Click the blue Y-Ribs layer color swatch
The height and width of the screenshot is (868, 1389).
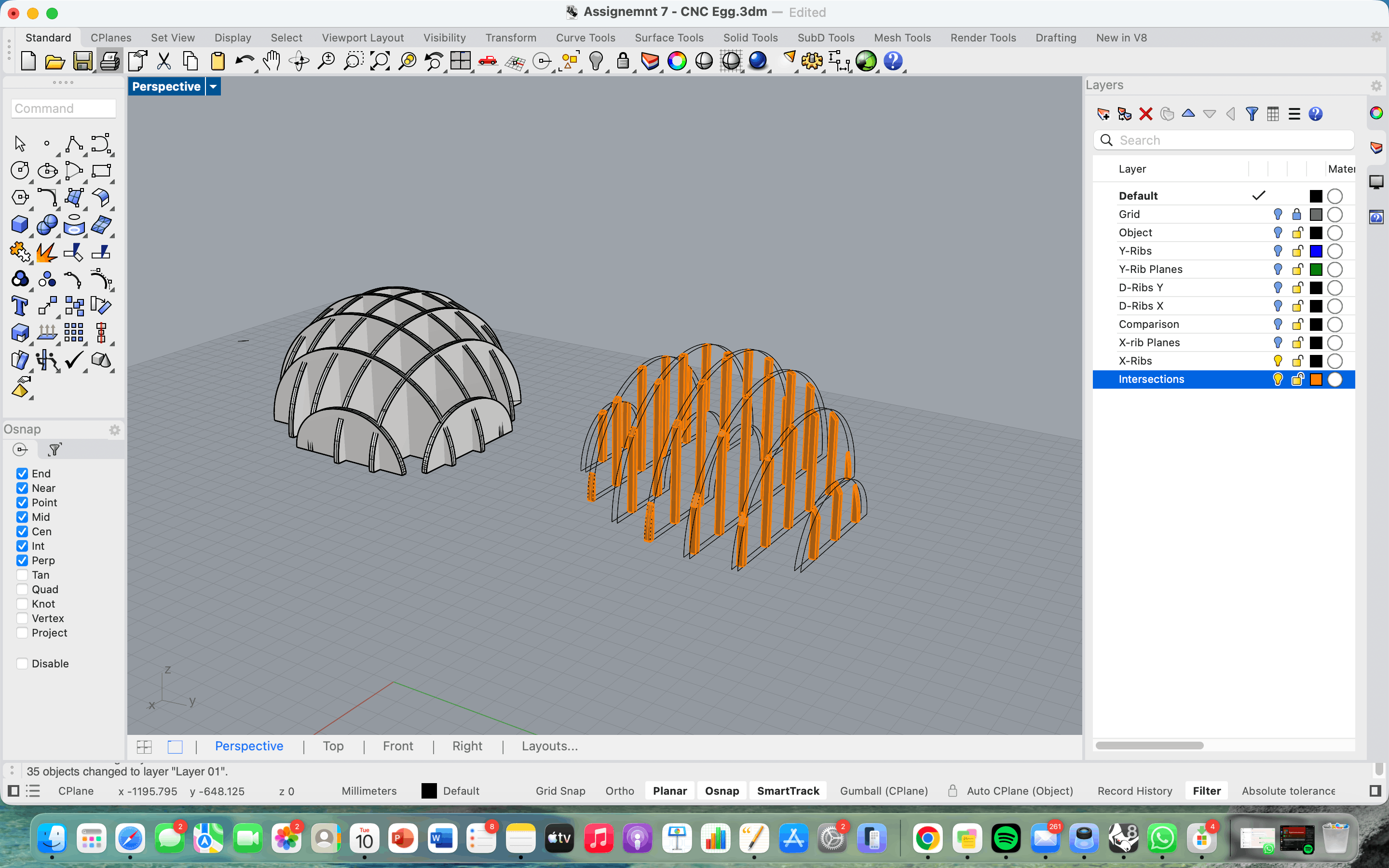click(1316, 251)
